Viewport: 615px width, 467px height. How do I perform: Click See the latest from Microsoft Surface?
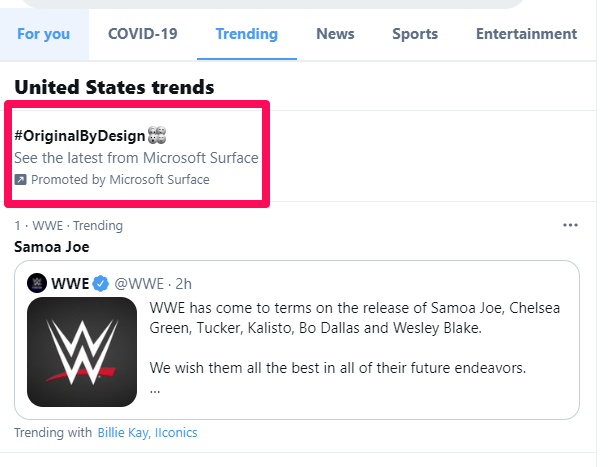[x=136, y=158]
